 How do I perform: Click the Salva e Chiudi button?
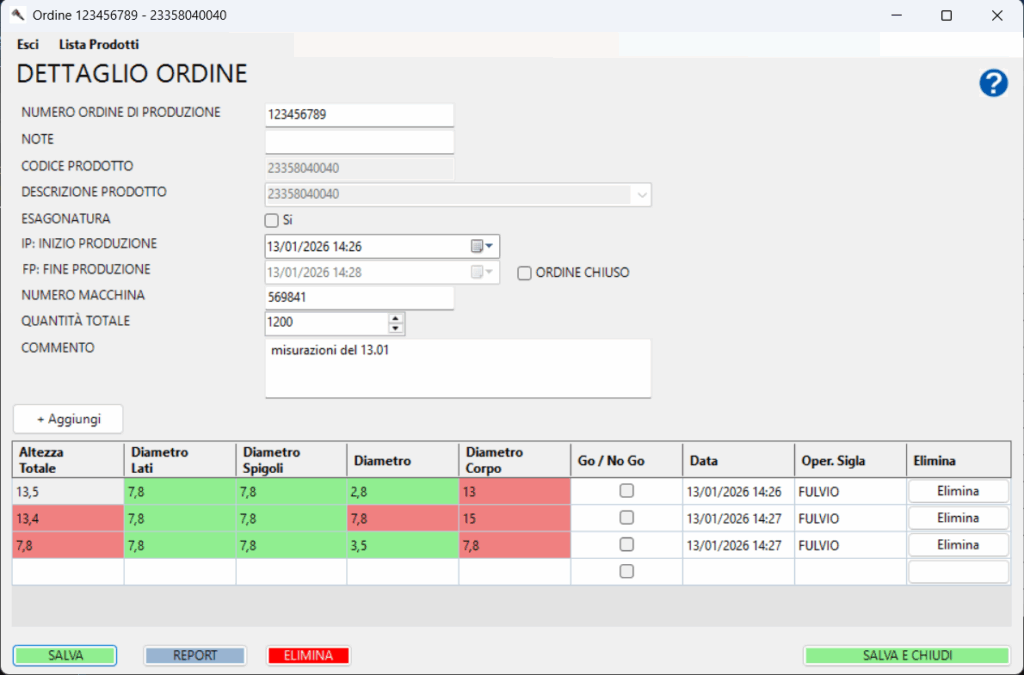coord(907,656)
